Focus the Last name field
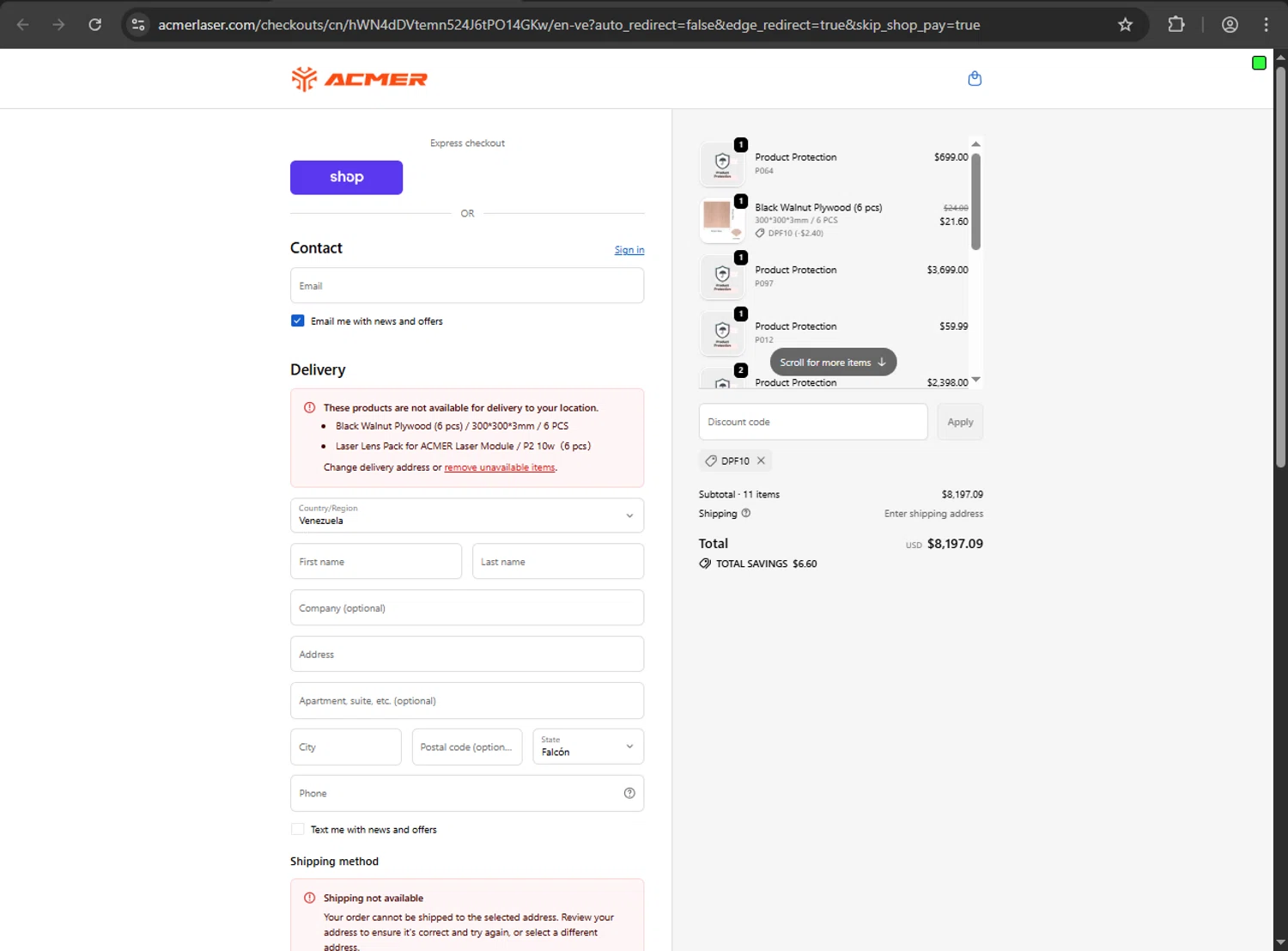 click(558, 561)
